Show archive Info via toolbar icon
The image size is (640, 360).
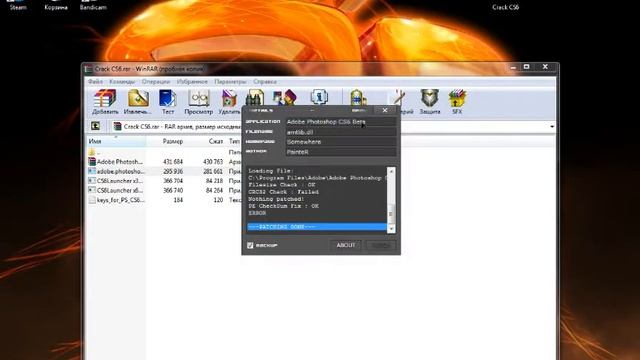(x=319, y=97)
